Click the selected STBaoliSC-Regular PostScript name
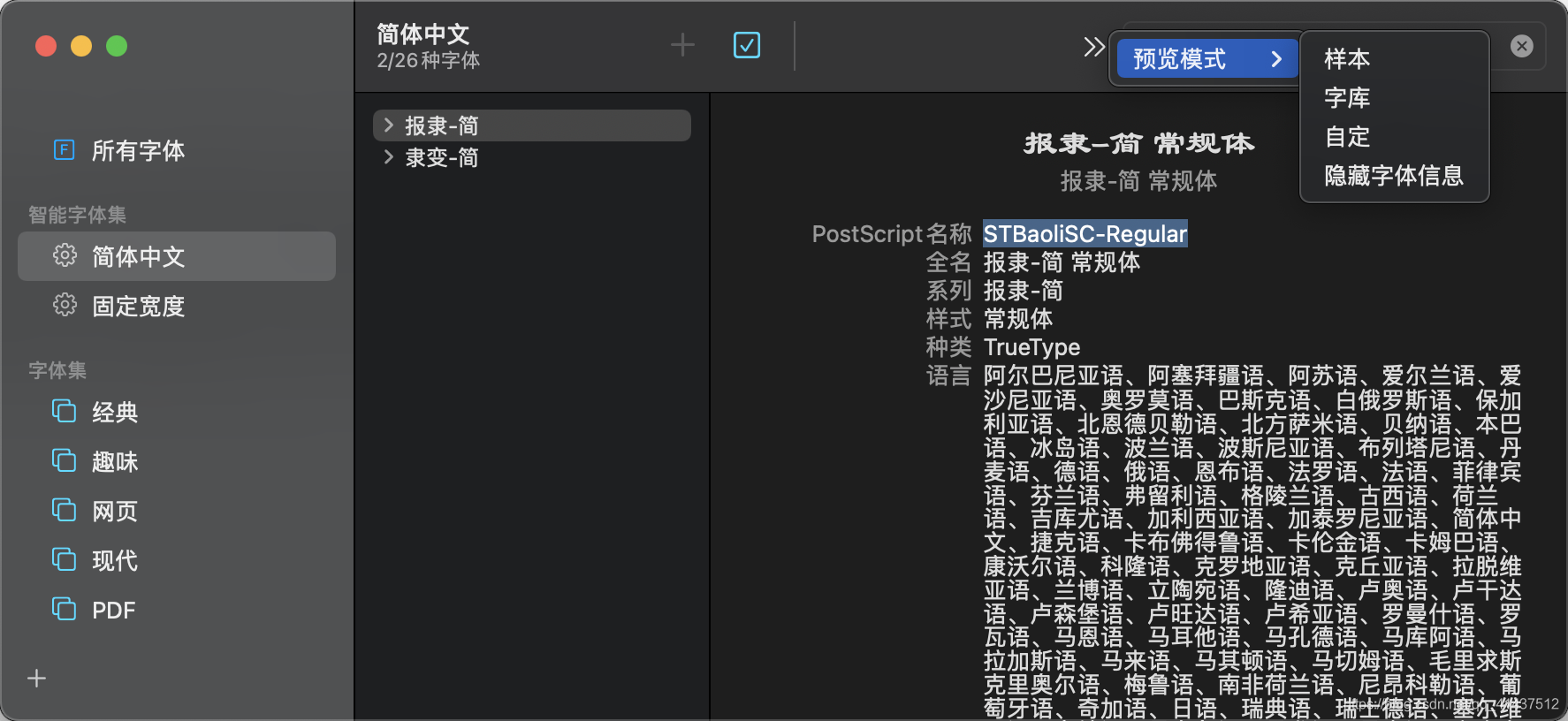 pos(1085,234)
